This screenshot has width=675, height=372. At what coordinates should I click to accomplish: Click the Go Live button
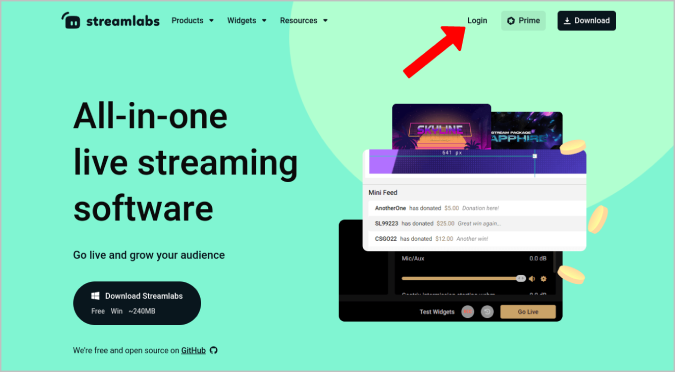528,312
